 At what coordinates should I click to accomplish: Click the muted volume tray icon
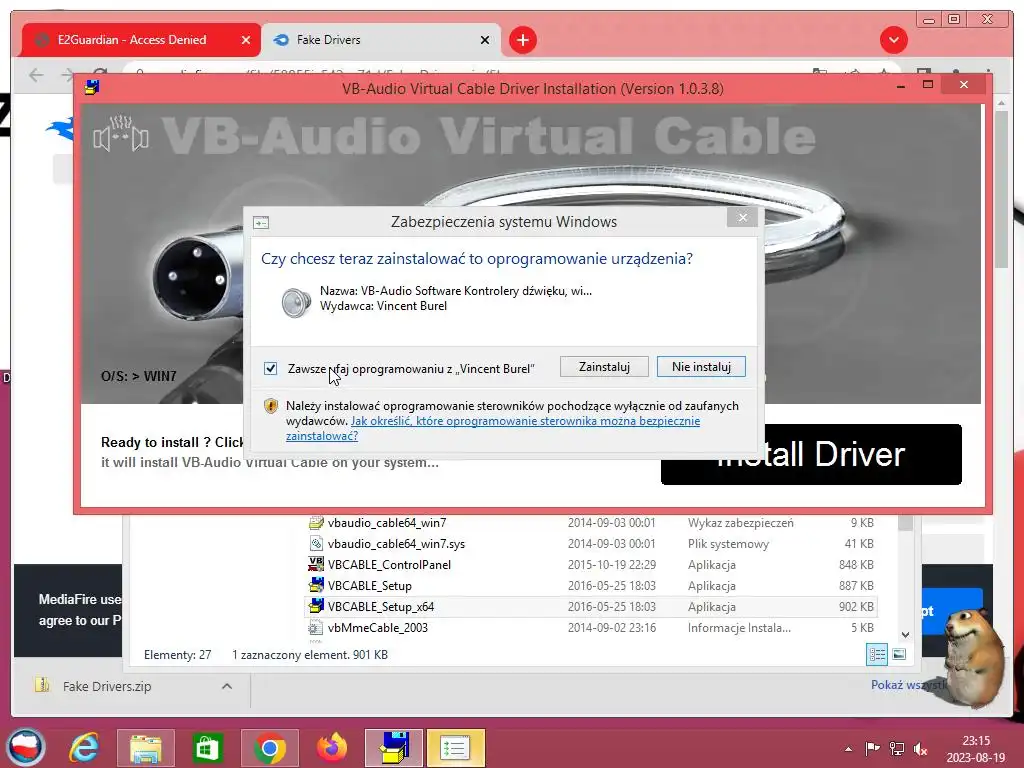921,749
